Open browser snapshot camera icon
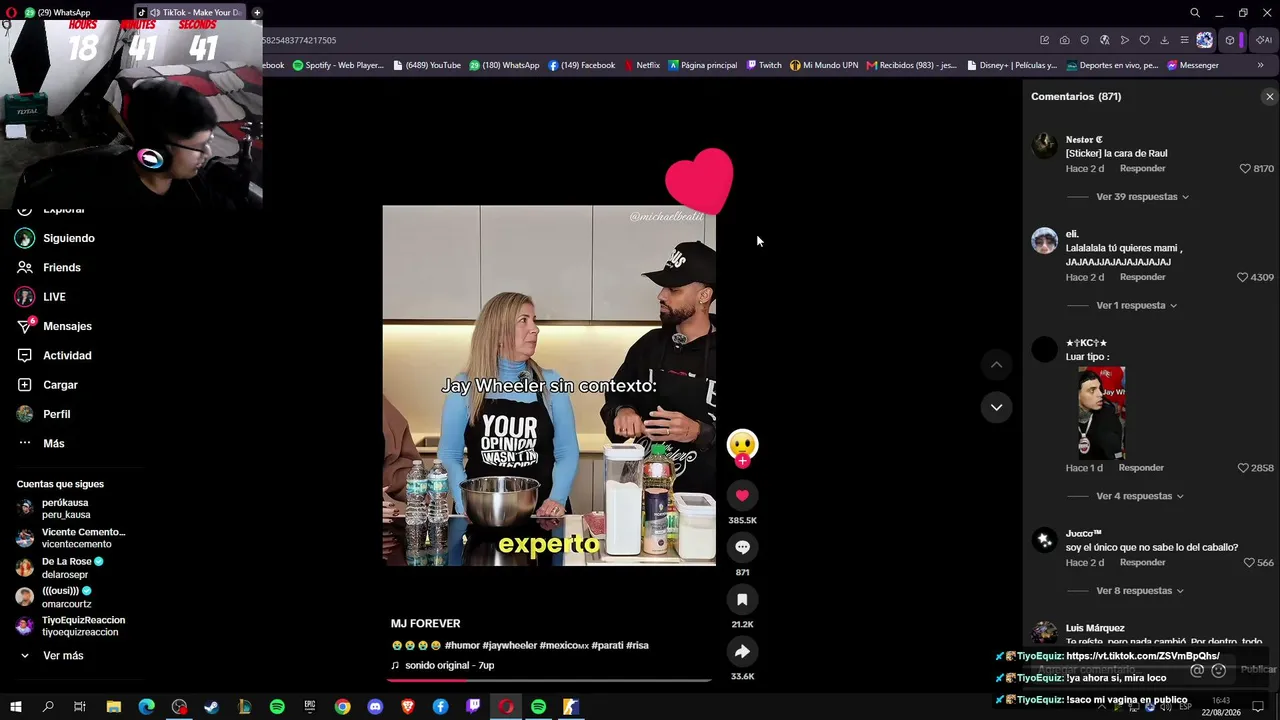 (1064, 41)
